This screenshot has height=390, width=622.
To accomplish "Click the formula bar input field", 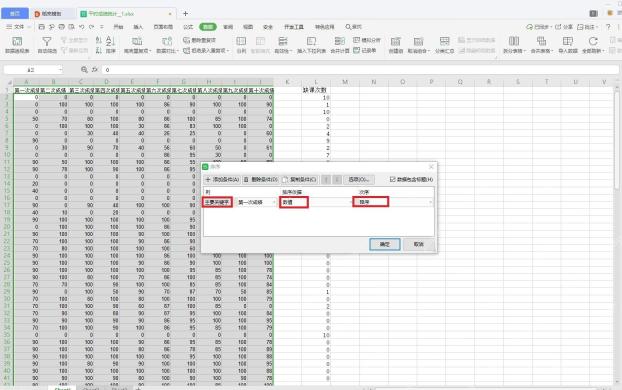I will (360, 70).
